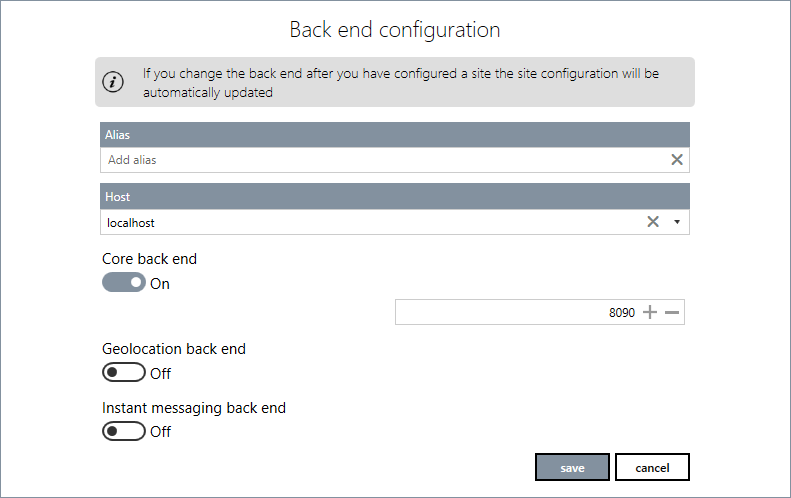Decrease the port number with the minus icon
The width and height of the screenshot is (791, 498).
coord(672,313)
